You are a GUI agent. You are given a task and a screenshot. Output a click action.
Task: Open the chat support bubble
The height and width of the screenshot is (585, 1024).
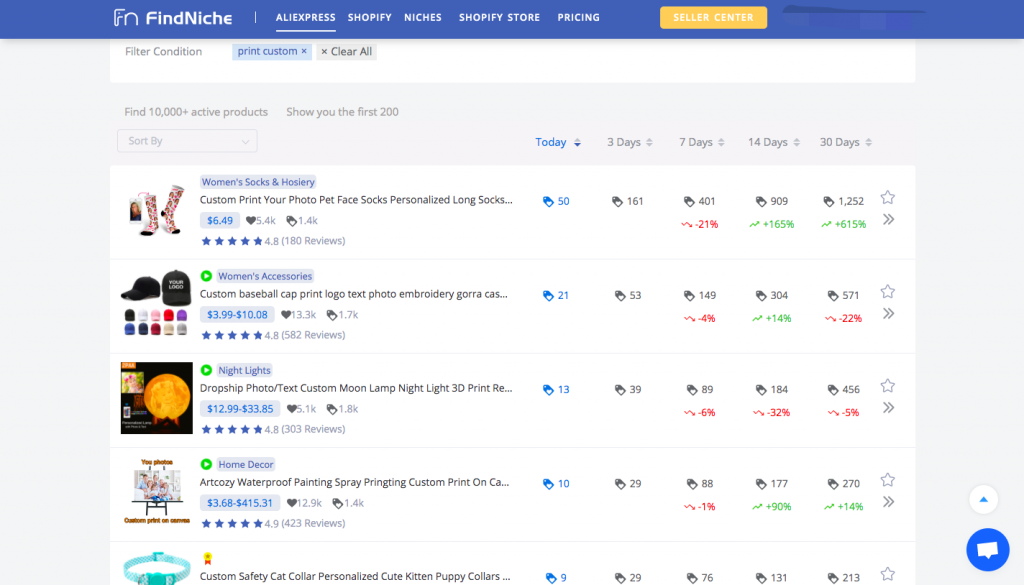[x=987, y=550]
